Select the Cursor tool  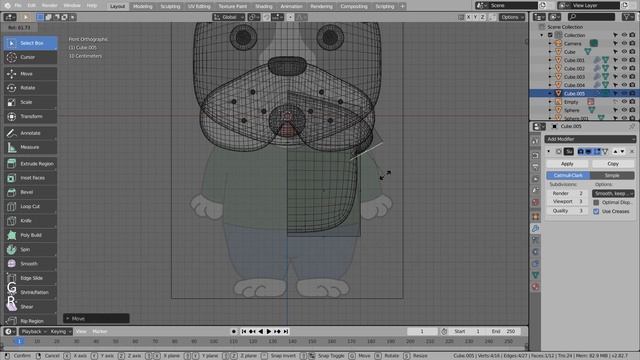pyautogui.click(x=30, y=57)
